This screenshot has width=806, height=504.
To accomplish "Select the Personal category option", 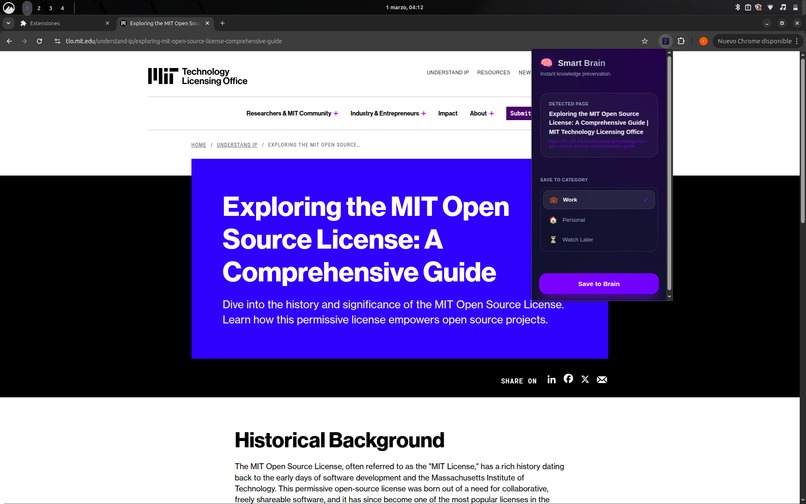I will [x=599, y=220].
